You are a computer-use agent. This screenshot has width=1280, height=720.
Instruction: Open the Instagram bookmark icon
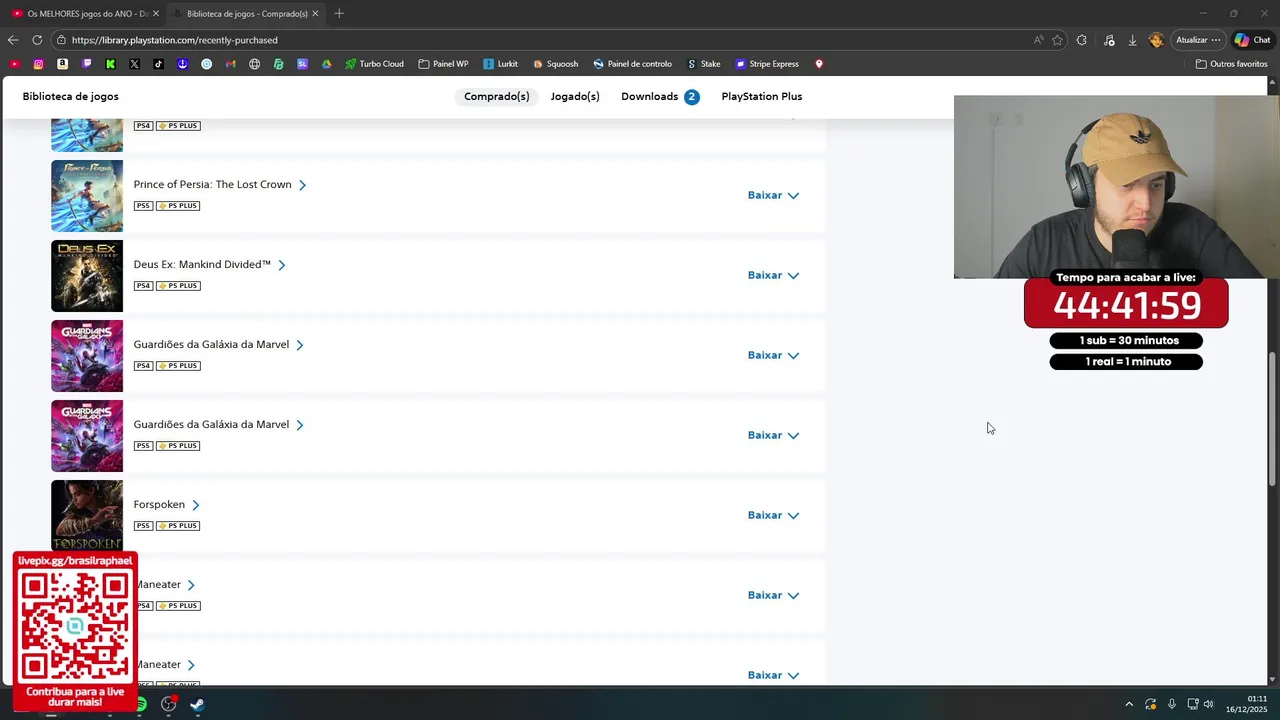coord(38,64)
